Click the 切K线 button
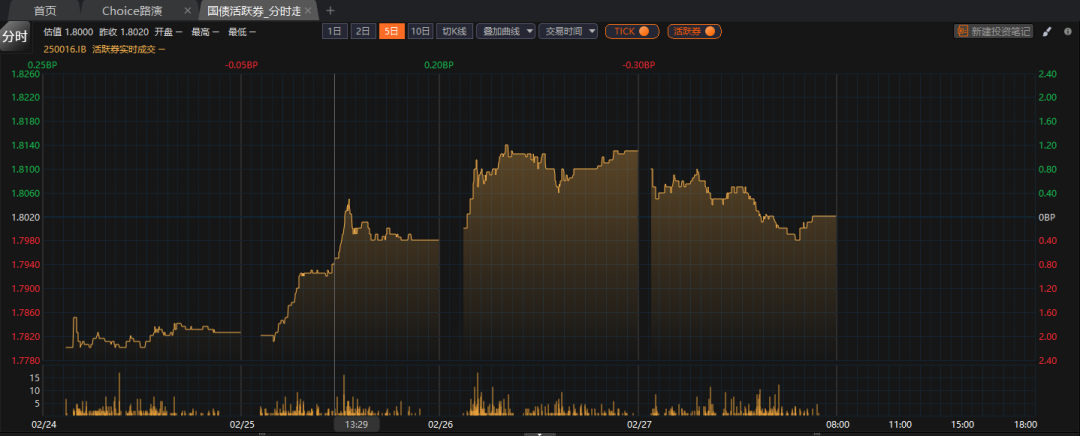Viewport: 1080px width, 436px height. pyautogui.click(x=454, y=31)
